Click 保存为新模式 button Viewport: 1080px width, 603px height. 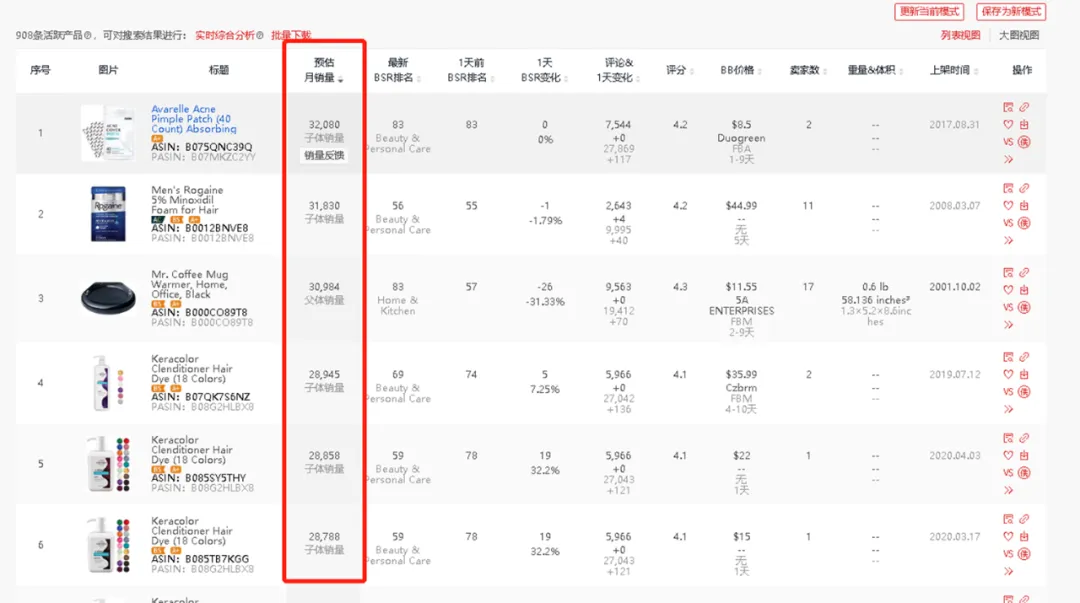click(x=1010, y=12)
